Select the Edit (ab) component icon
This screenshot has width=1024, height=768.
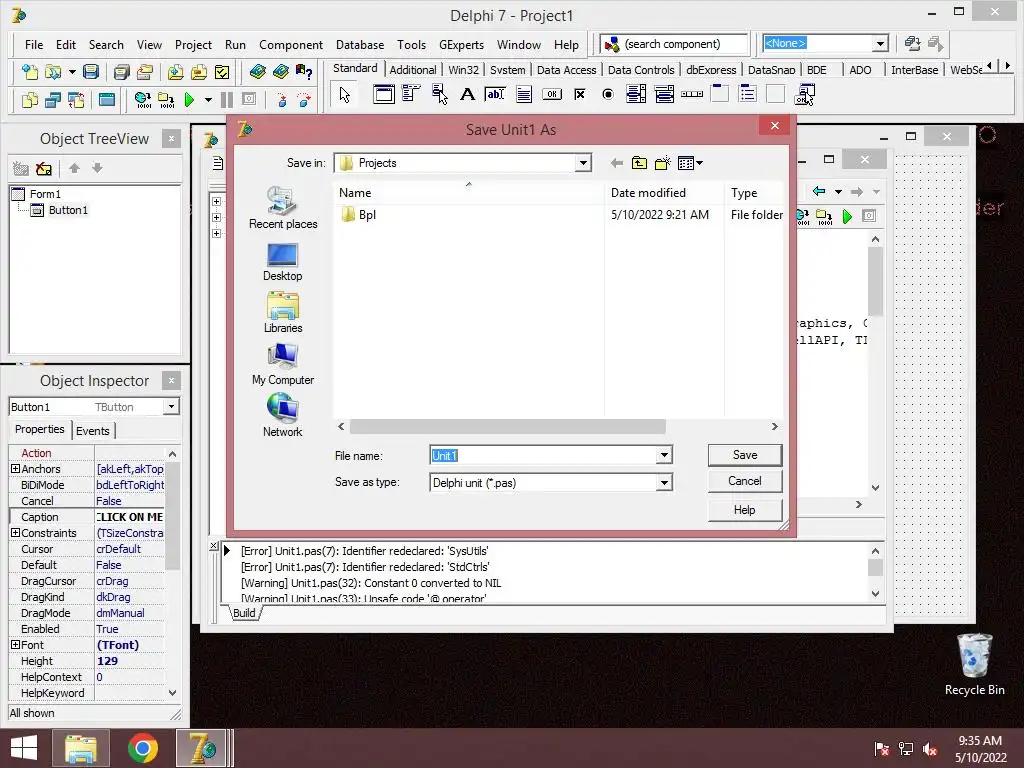click(495, 95)
